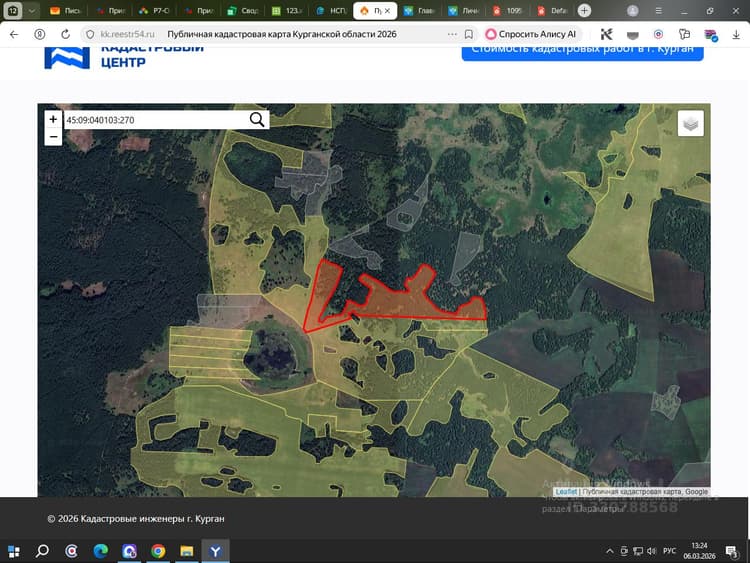750x563 pixels.
Task: Zoom out on the cadastral map
Action: (53, 137)
